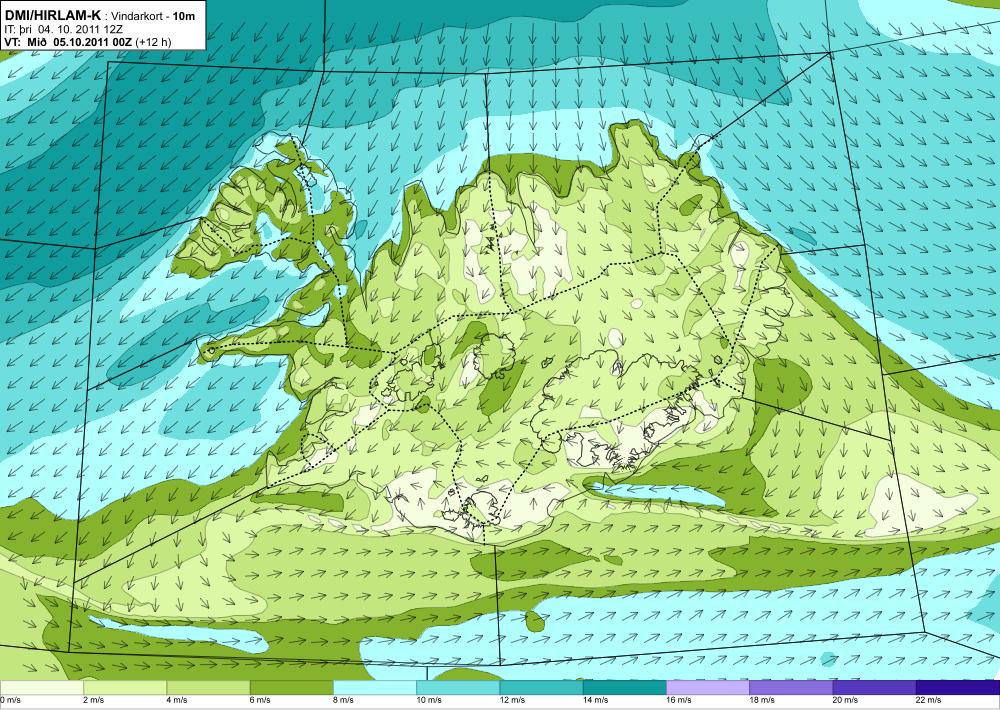Click the 'VT: Mið 05.10.2011 00Z (+12 h)' line
Screen dimensions: 1000x710
coord(88,42)
